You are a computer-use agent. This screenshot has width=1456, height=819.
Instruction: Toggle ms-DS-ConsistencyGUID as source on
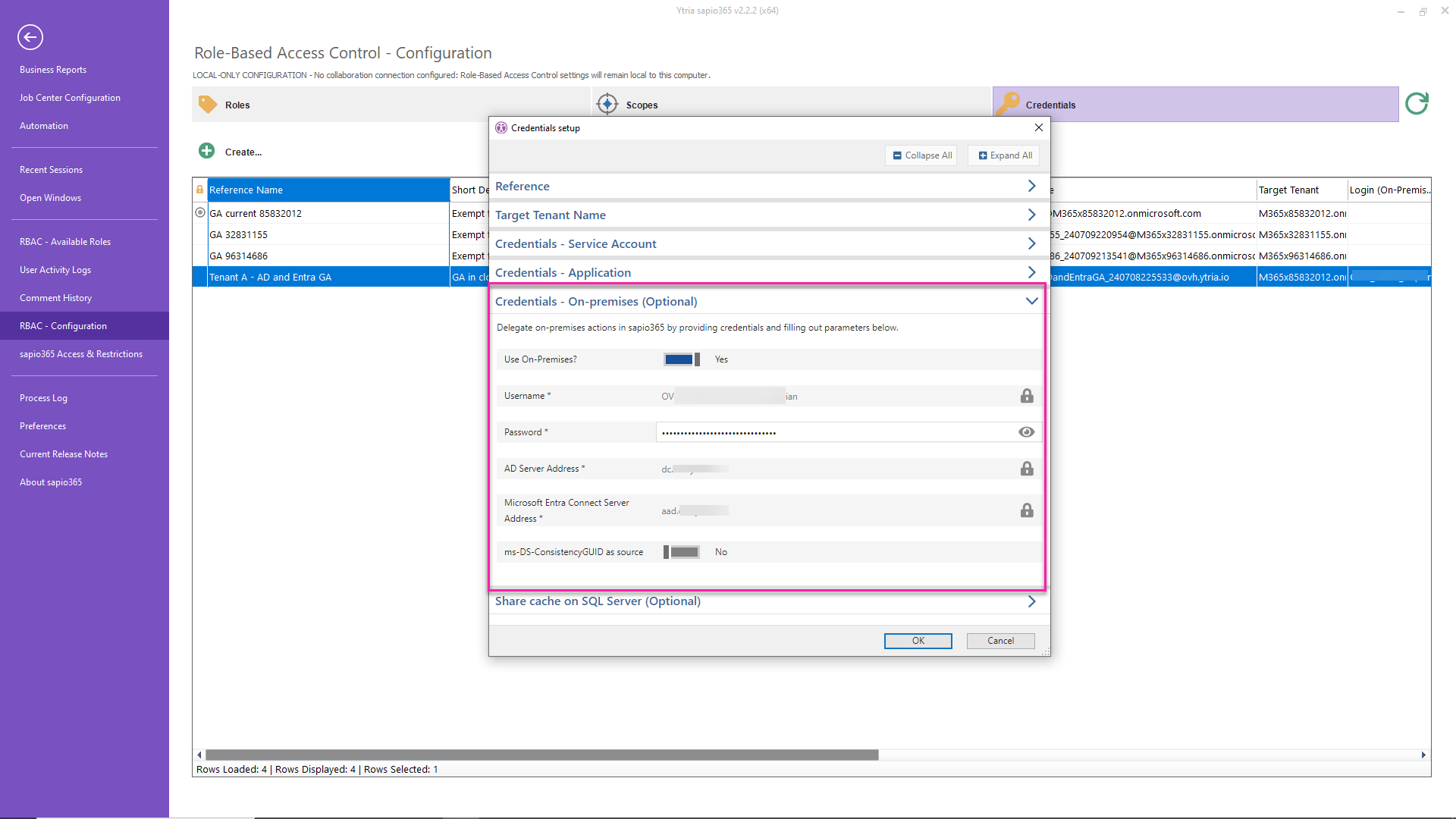coord(682,552)
